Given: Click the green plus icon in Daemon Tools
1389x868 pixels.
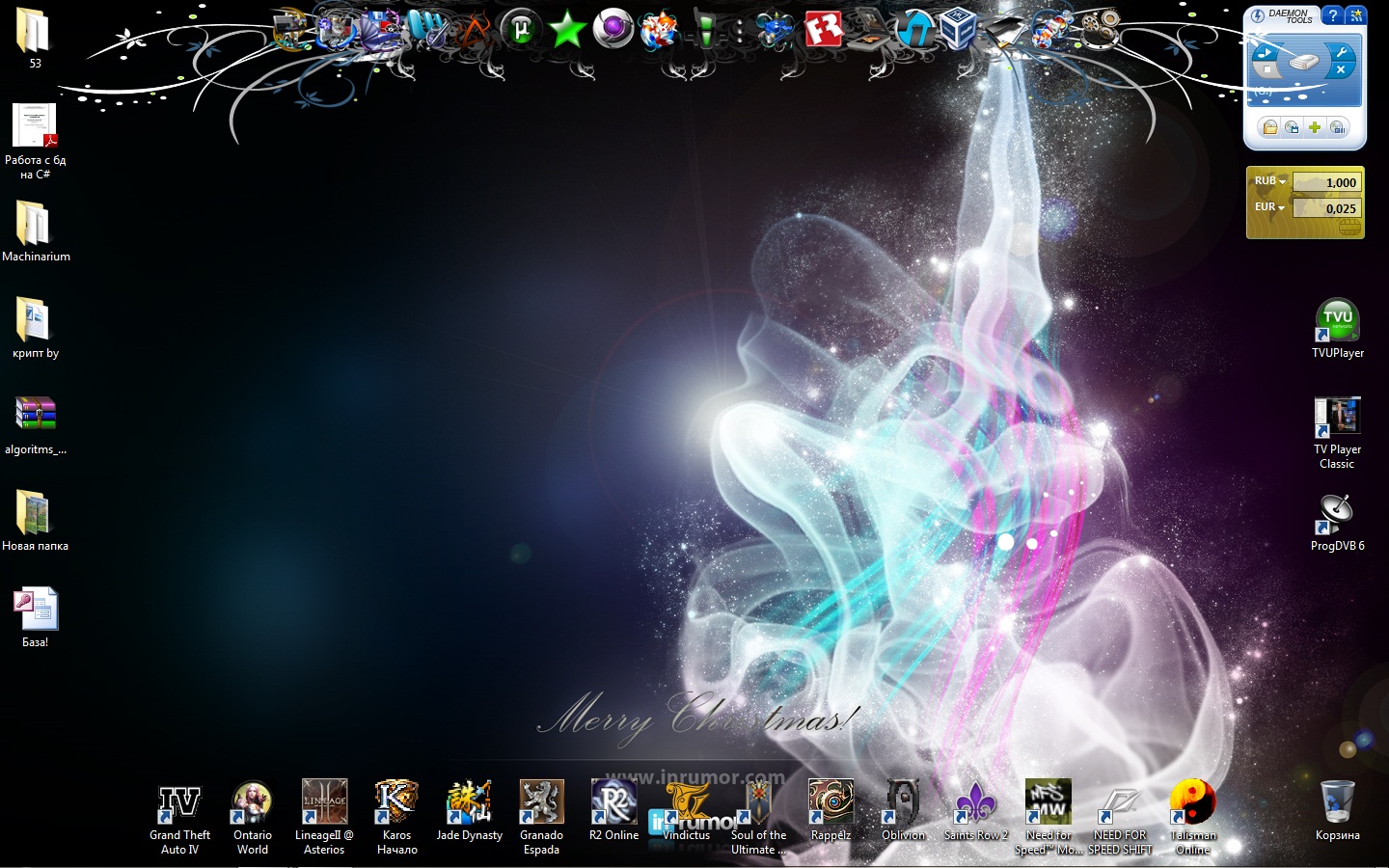Looking at the screenshot, I should pos(1314,127).
